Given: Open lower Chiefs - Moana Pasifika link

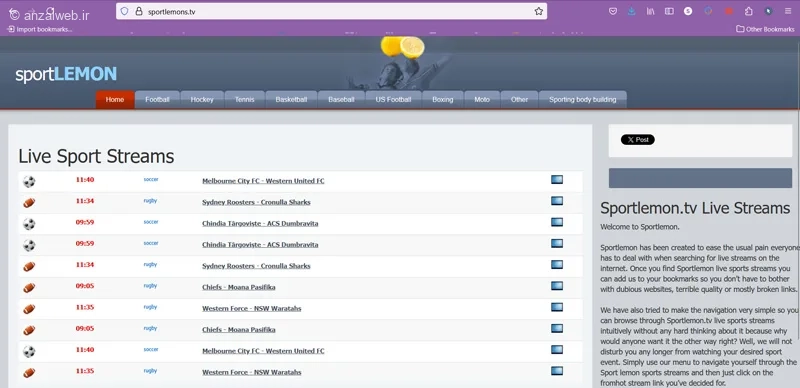Looking at the screenshot, I should pyautogui.click(x=239, y=329).
